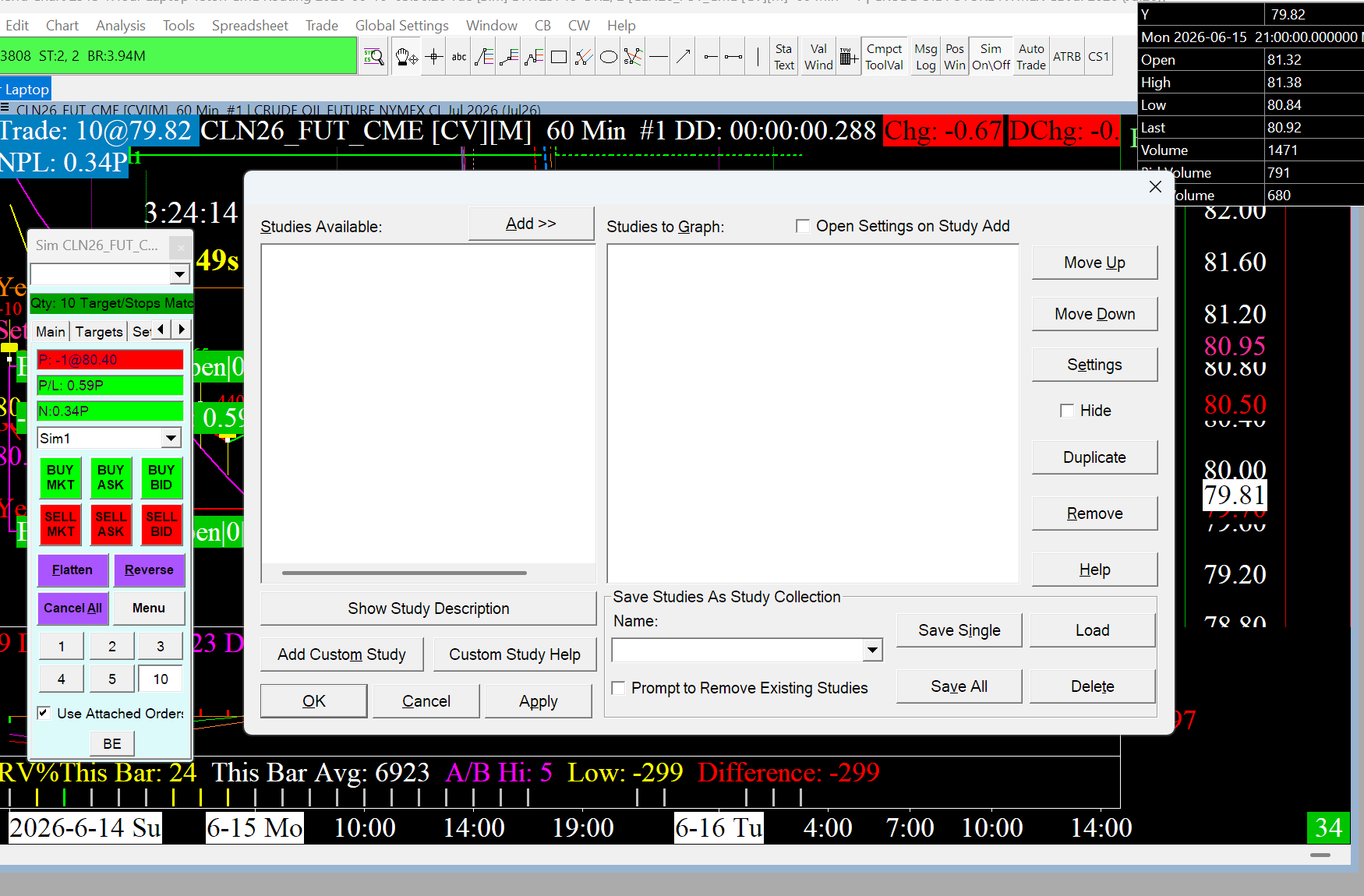Select the arrow line drawing tool
This screenshot has height=896, width=1364.
[x=684, y=57]
